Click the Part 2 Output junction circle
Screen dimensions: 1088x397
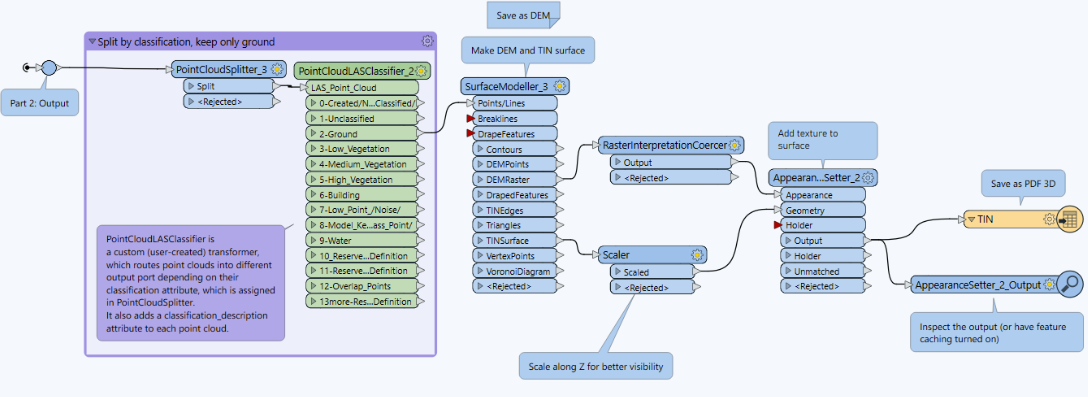click(49, 67)
